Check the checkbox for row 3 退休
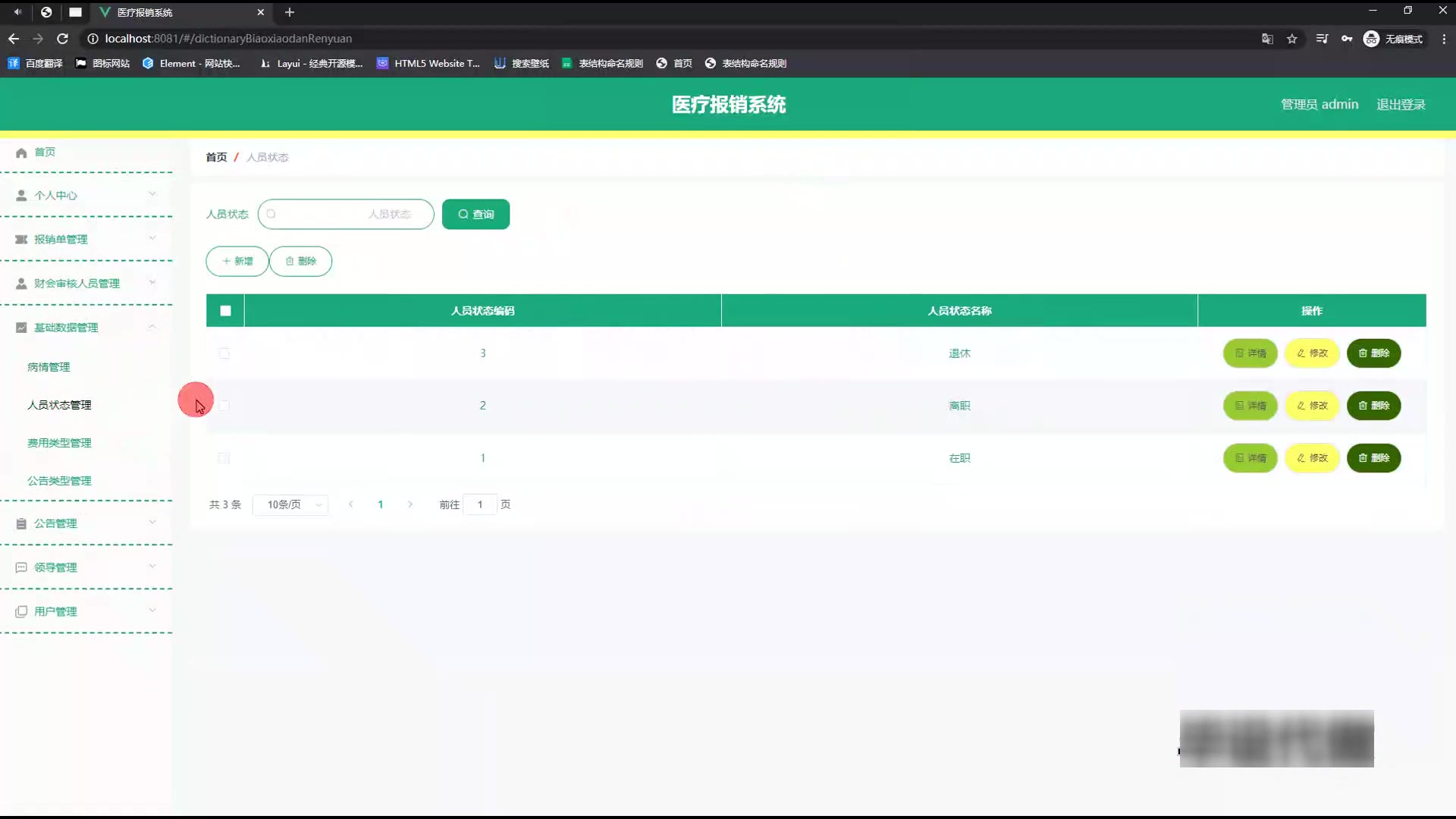 click(224, 353)
